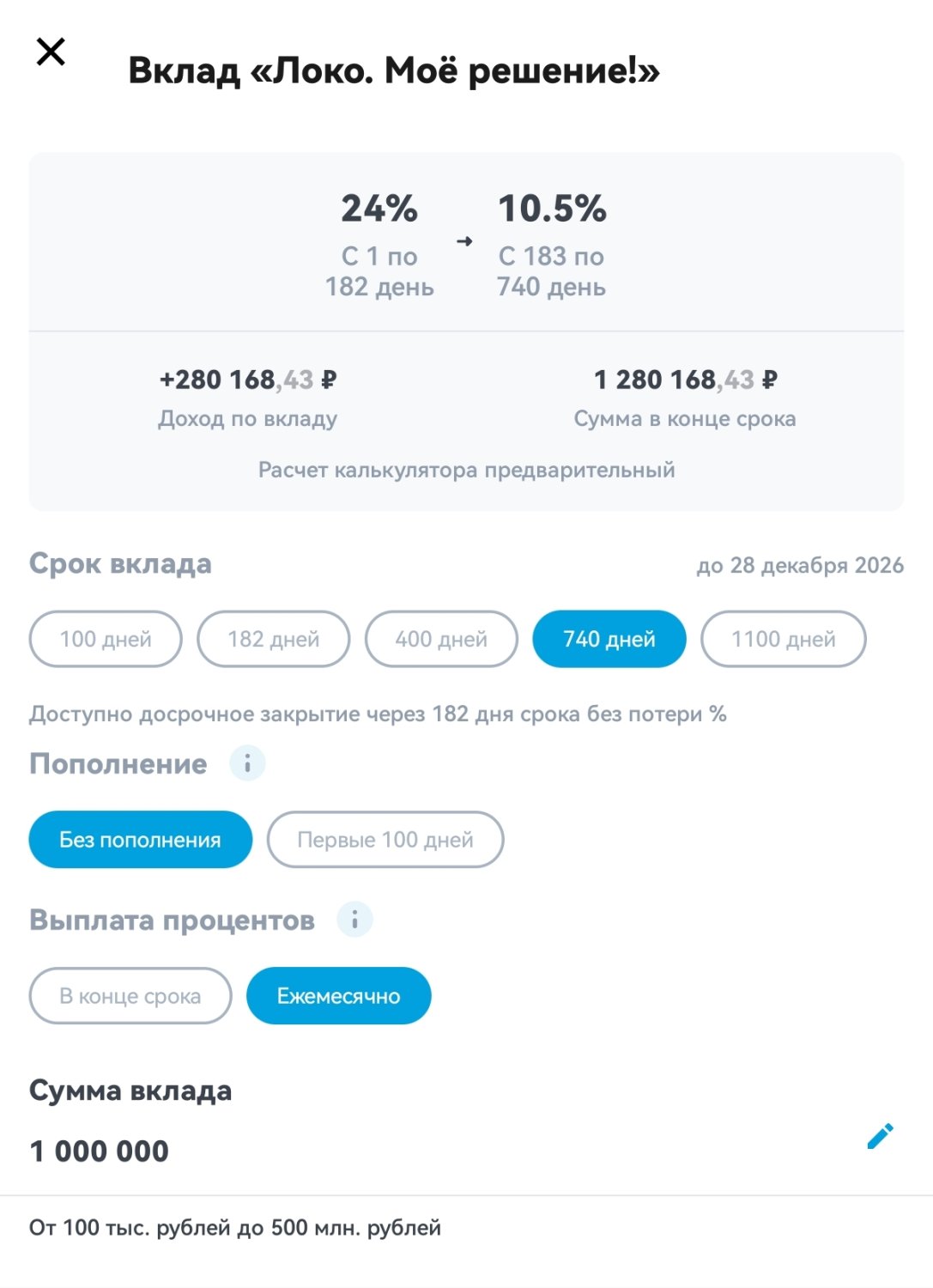Tap info icon beside Выплата процентов
Viewport: 933px width, 1288px height.
[x=354, y=919]
